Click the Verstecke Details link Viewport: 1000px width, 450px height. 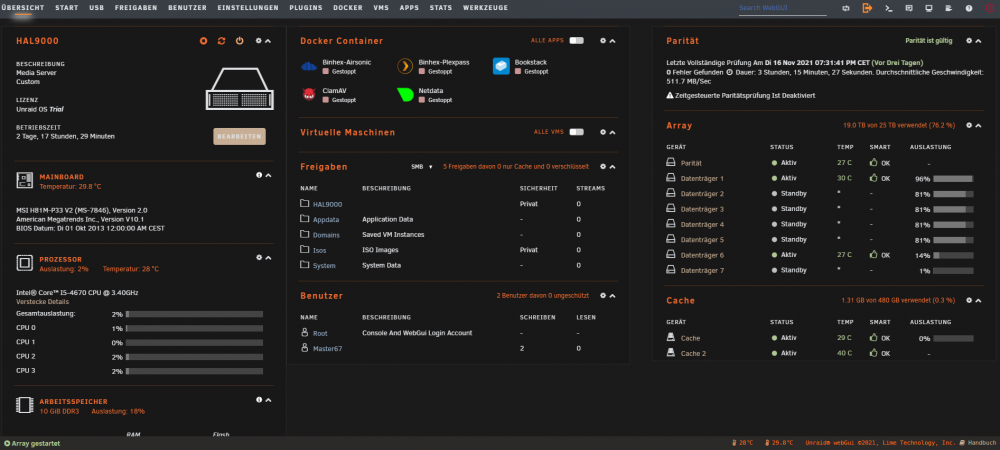pos(42,301)
